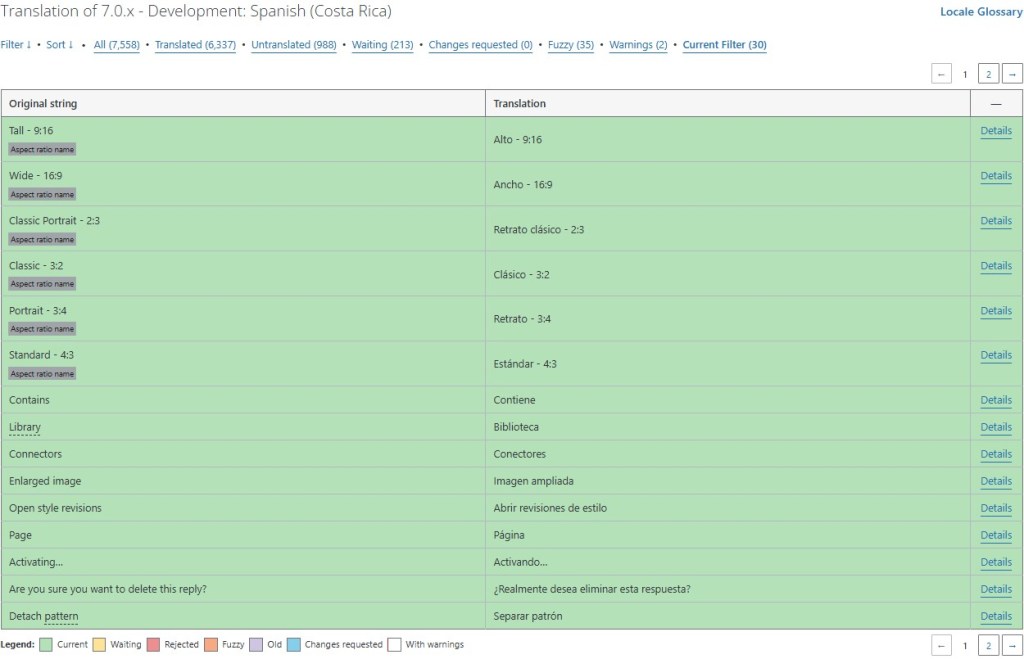The image size is (1024, 659).
Task: Click the Library glossary term
Action: point(25,427)
